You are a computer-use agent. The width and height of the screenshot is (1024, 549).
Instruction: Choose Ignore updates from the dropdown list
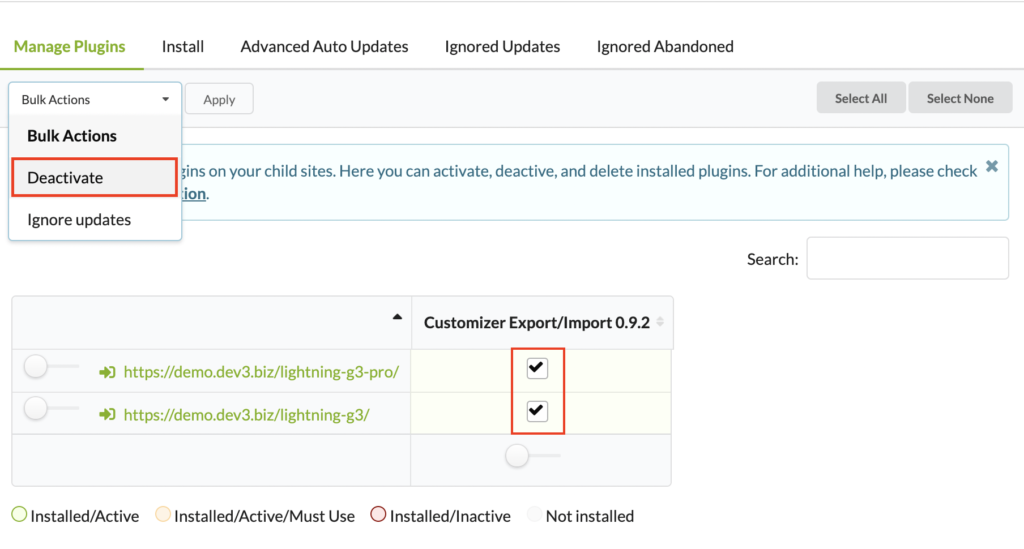(79, 220)
